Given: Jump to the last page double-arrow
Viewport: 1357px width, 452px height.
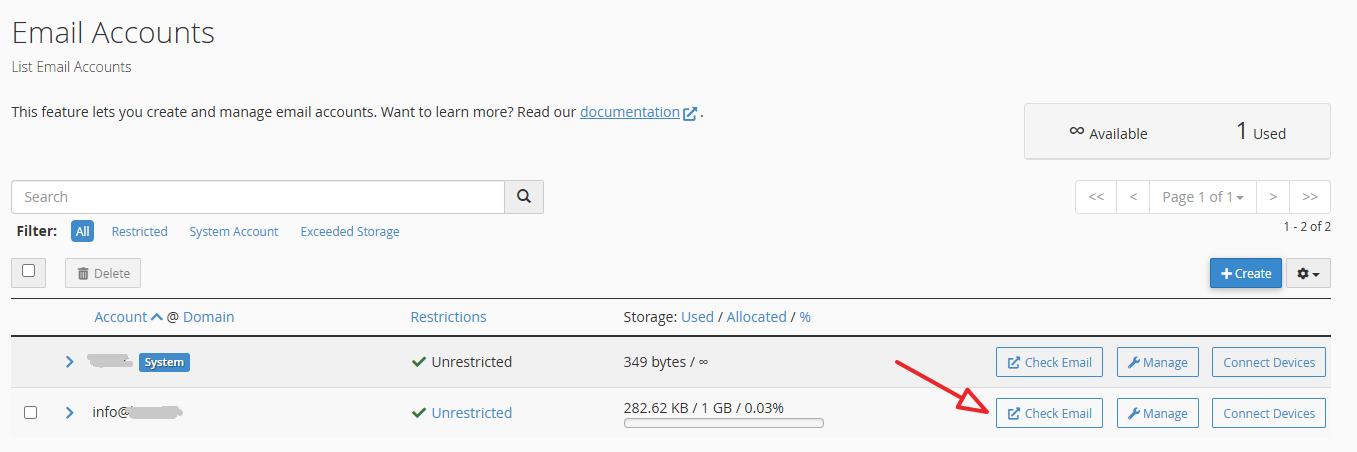Looking at the screenshot, I should [x=1310, y=197].
